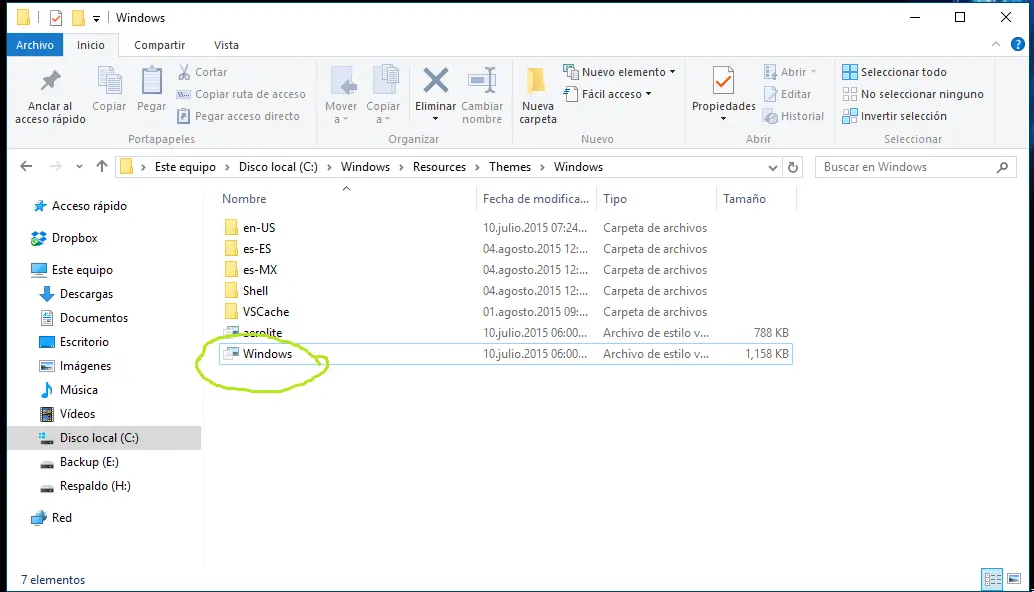
Task: Switch to Inicio tab
Action: coord(90,45)
